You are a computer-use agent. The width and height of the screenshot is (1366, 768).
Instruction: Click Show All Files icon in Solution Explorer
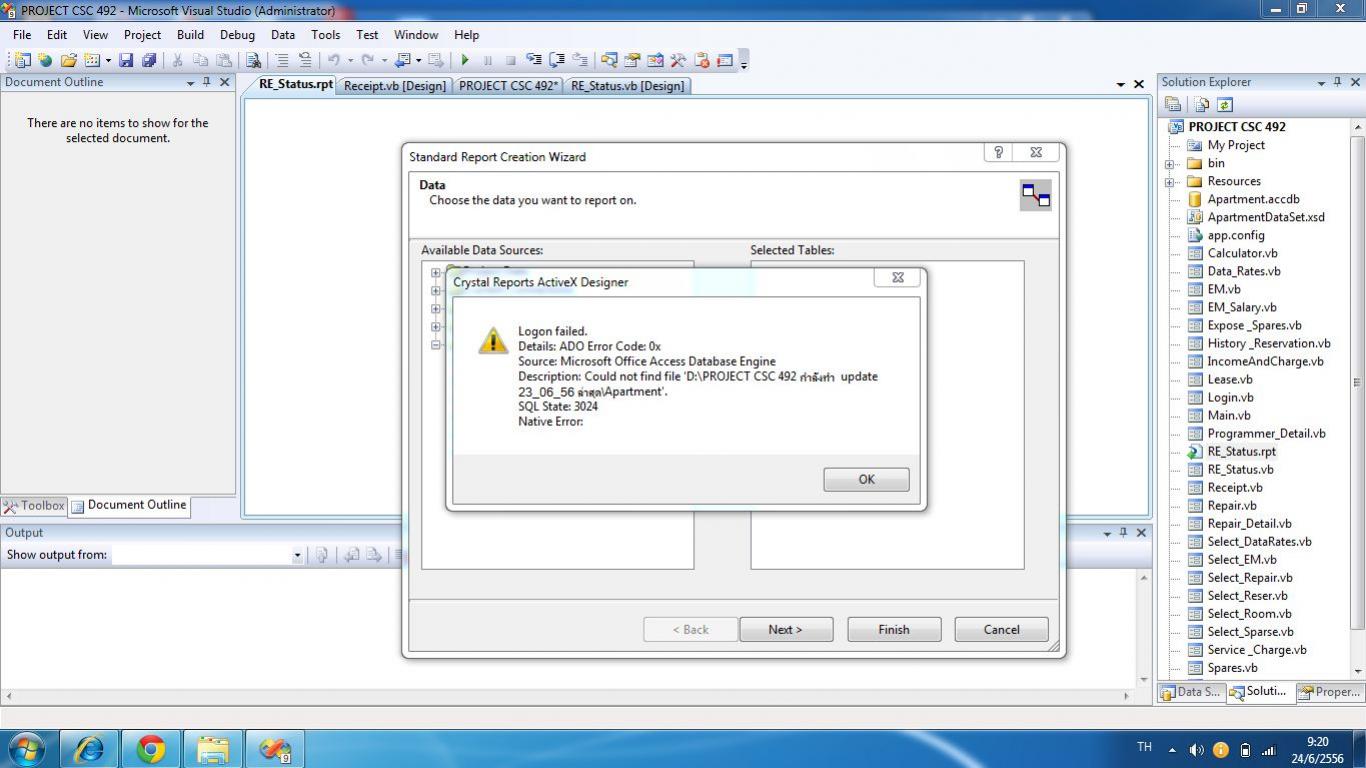pyautogui.click(x=1202, y=104)
